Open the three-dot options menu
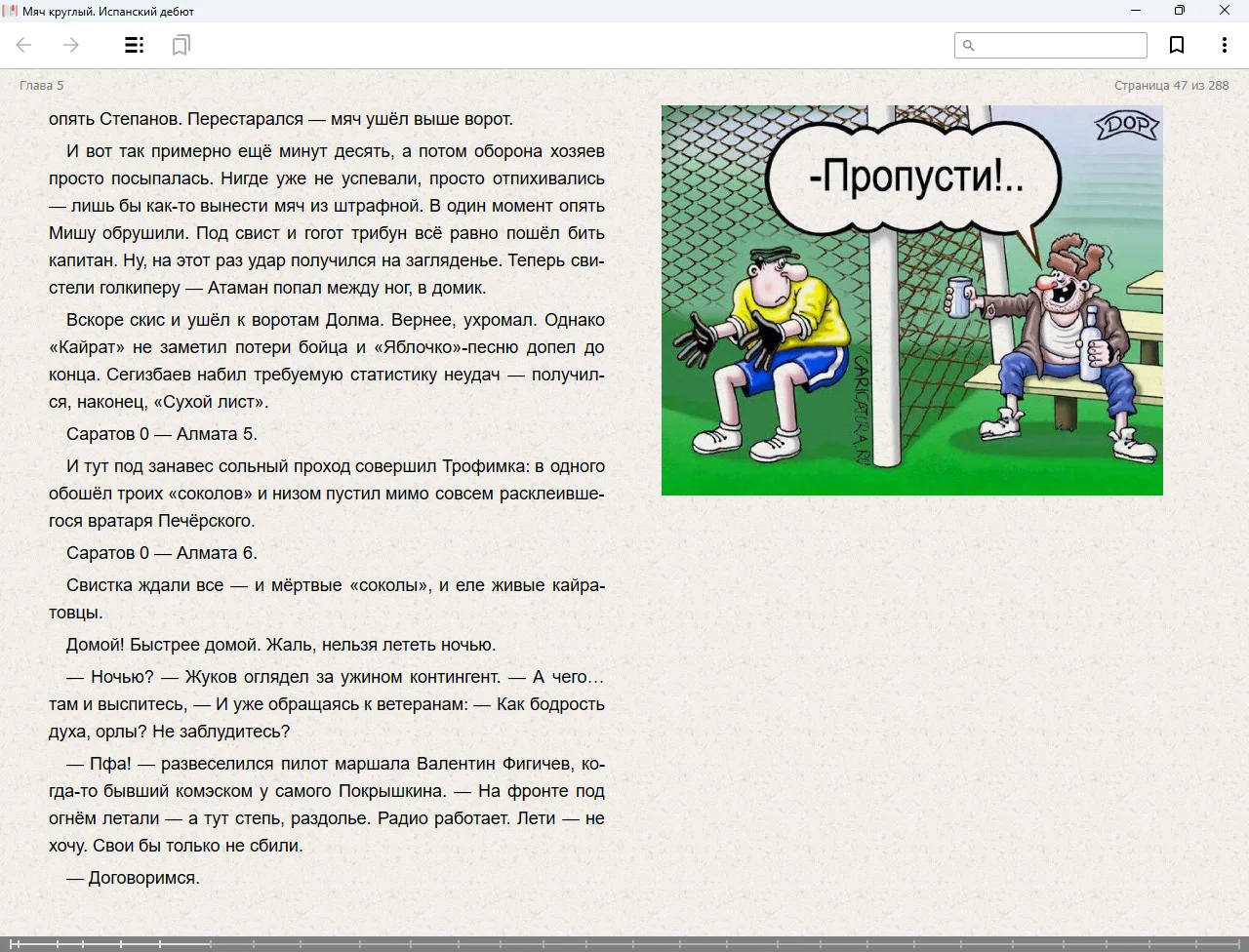Image resolution: width=1249 pixels, height=952 pixels. pyautogui.click(x=1224, y=45)
